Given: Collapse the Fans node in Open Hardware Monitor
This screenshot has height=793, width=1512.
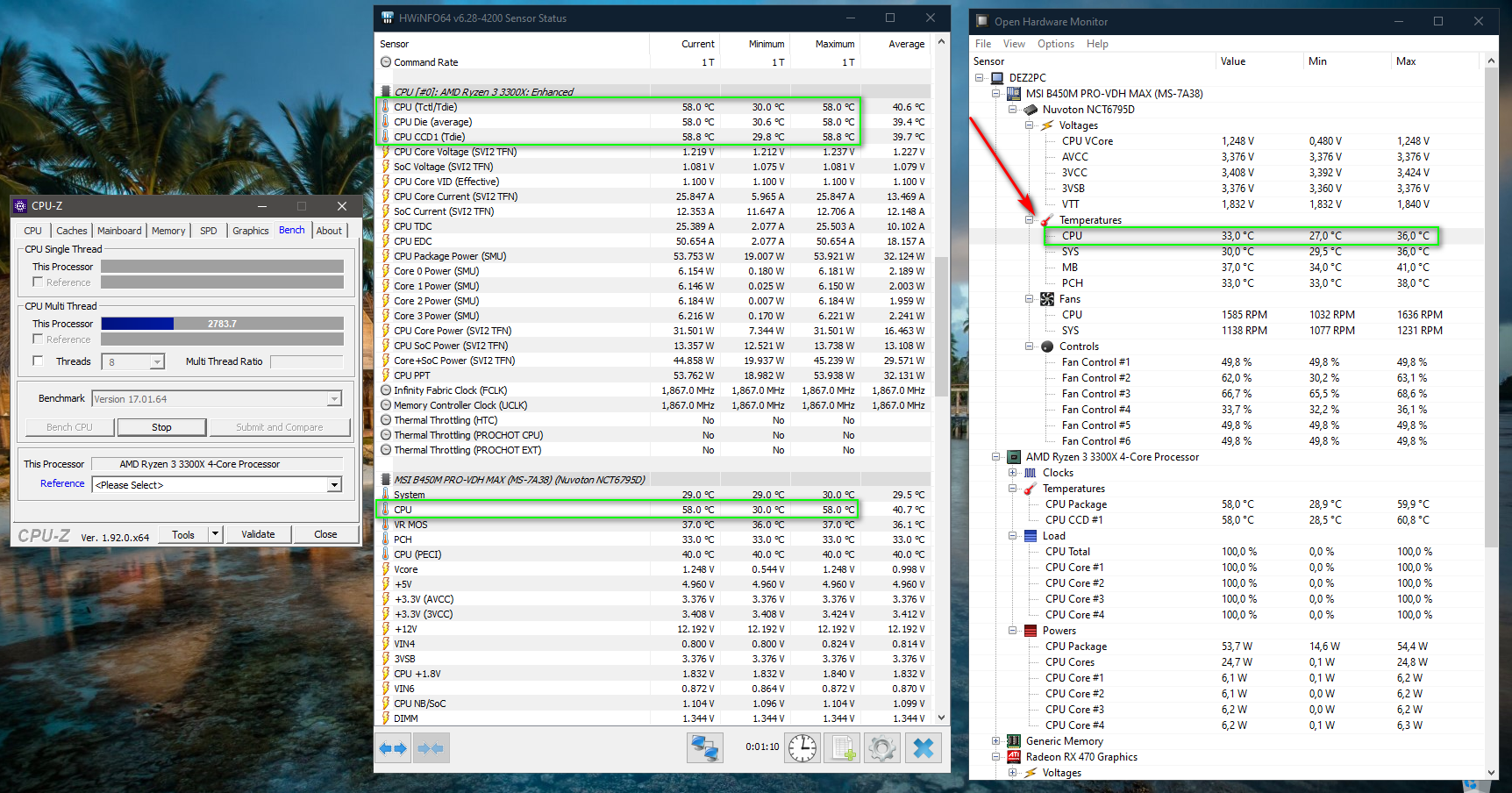Looking at the screenshot, I should click(x=1030, y=299).
